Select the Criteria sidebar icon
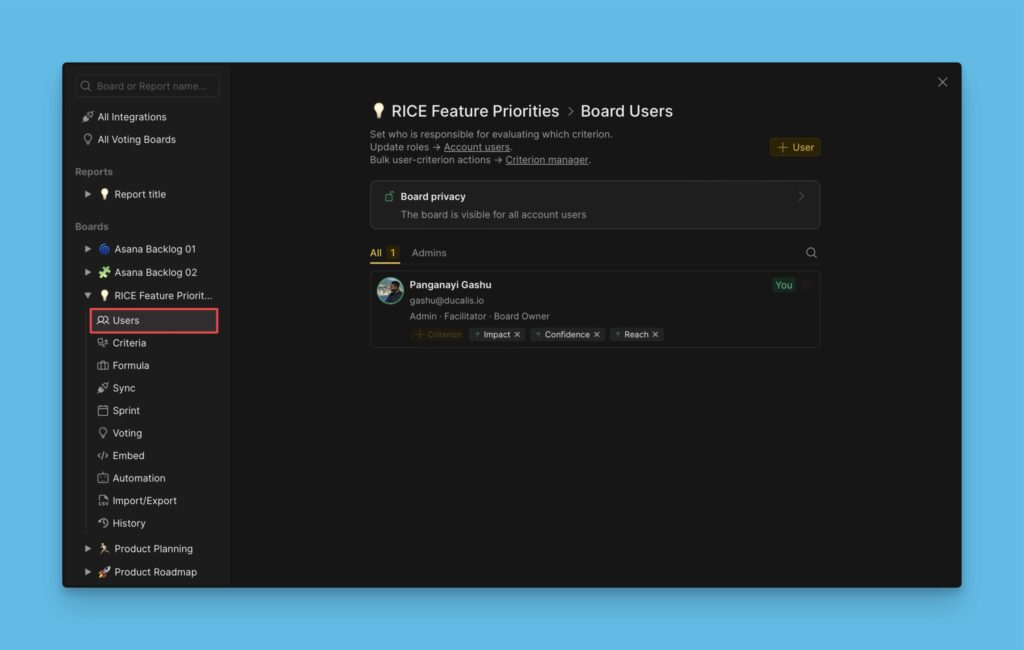 [x=103, y=343]
